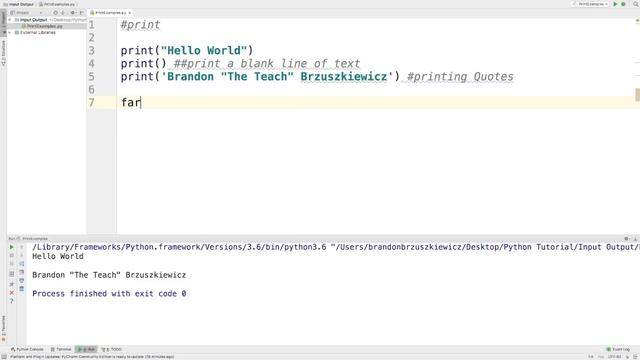Open the TODO tool window
640x360 pixels.
111,349
